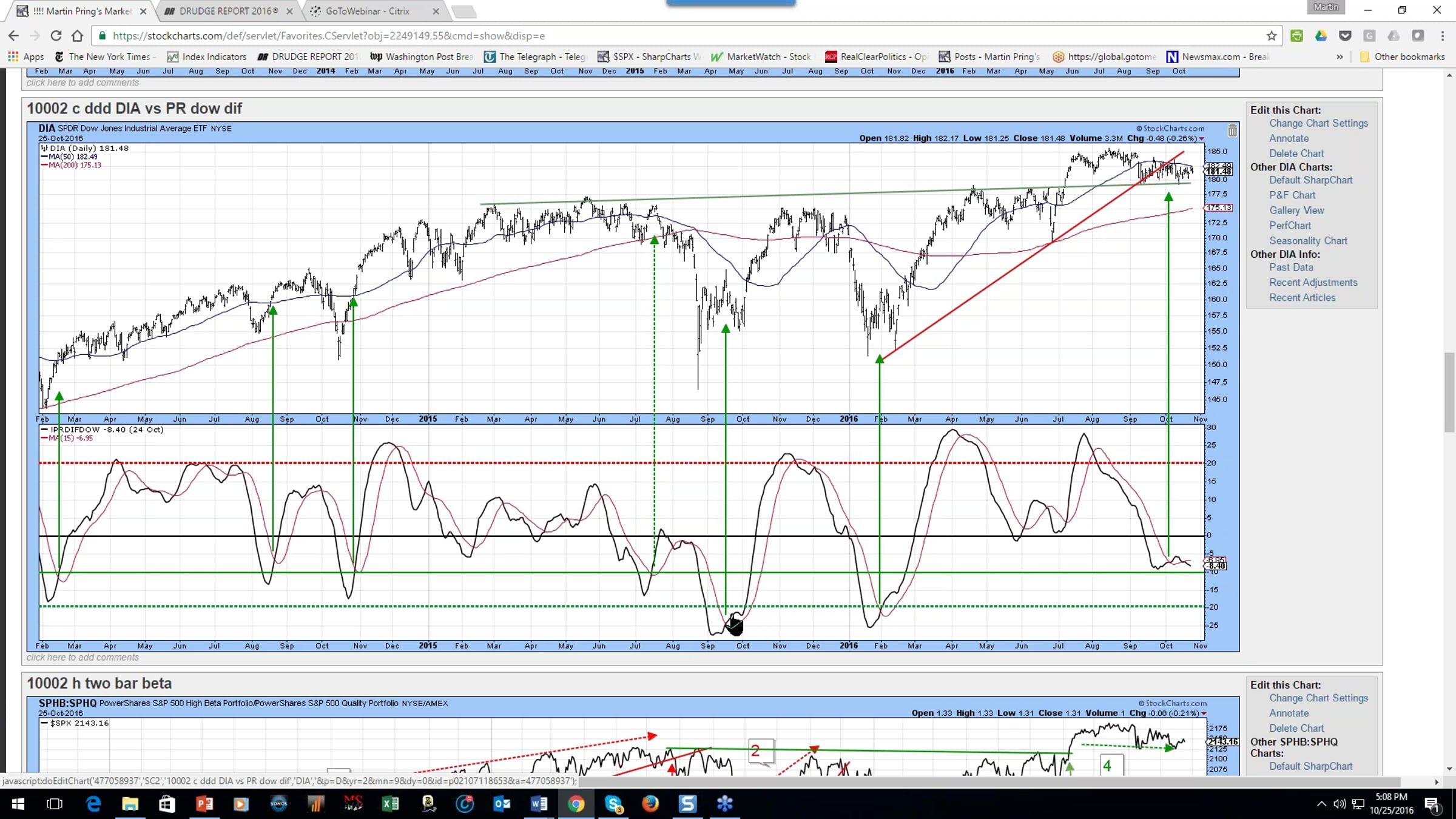Click the Pocket extension icon

click(1345, 36)
